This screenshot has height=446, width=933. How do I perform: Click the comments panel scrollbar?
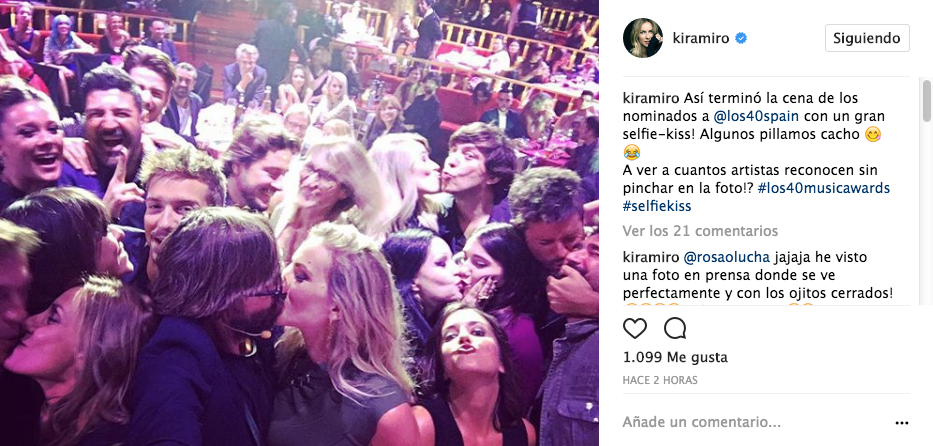point(926,101)
